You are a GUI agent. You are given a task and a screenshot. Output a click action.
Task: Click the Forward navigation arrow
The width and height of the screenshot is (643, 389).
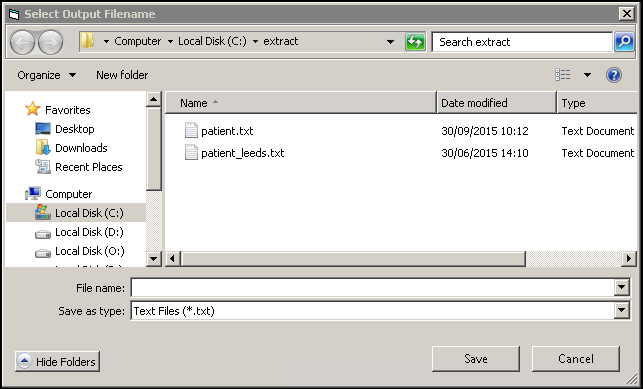click(51, 42)
